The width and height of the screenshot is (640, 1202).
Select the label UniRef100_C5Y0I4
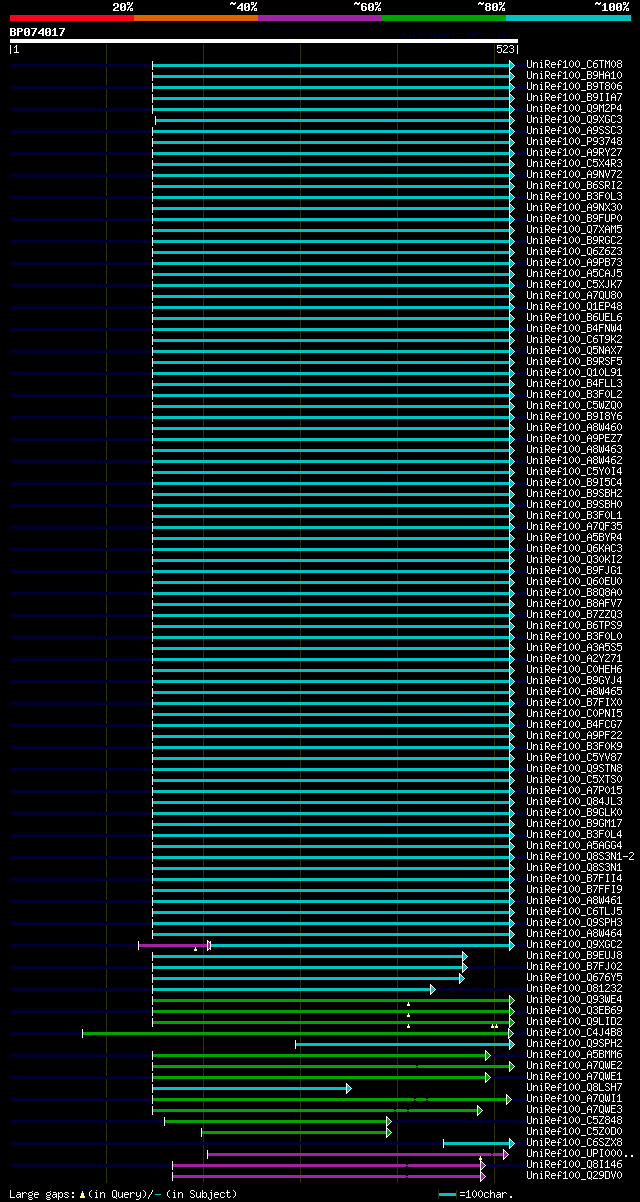(574, 471)
